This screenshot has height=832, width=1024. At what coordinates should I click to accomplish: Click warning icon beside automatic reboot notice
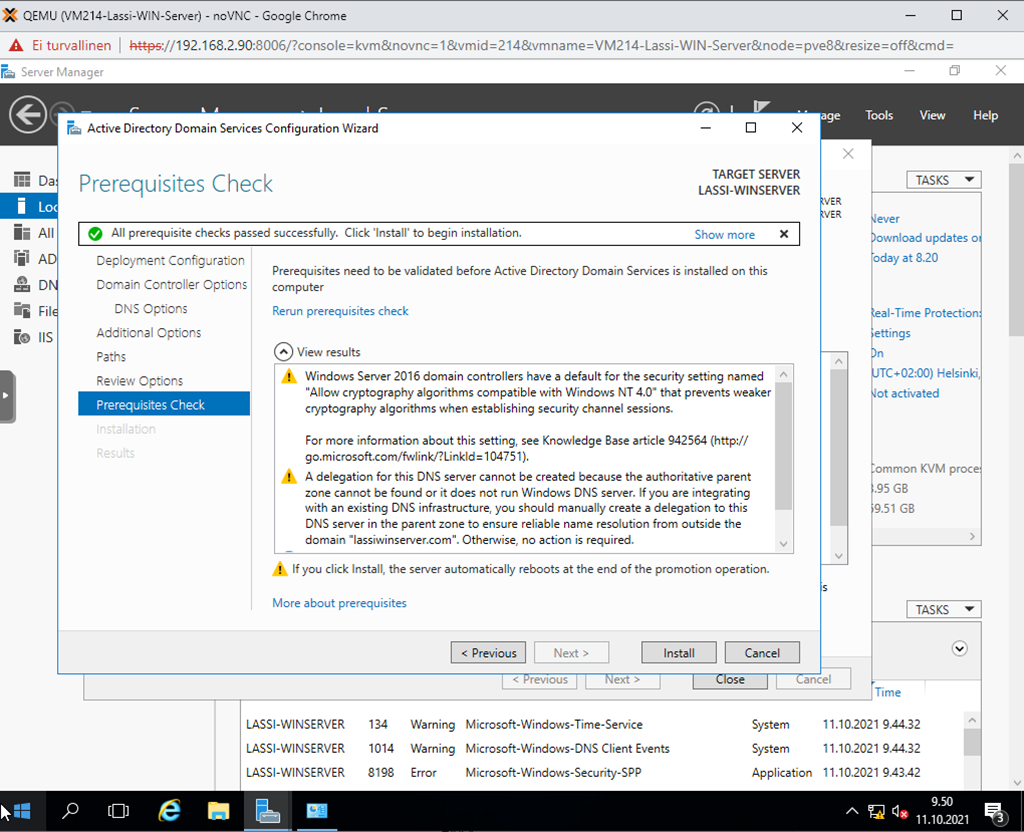(x=280, y=569)
